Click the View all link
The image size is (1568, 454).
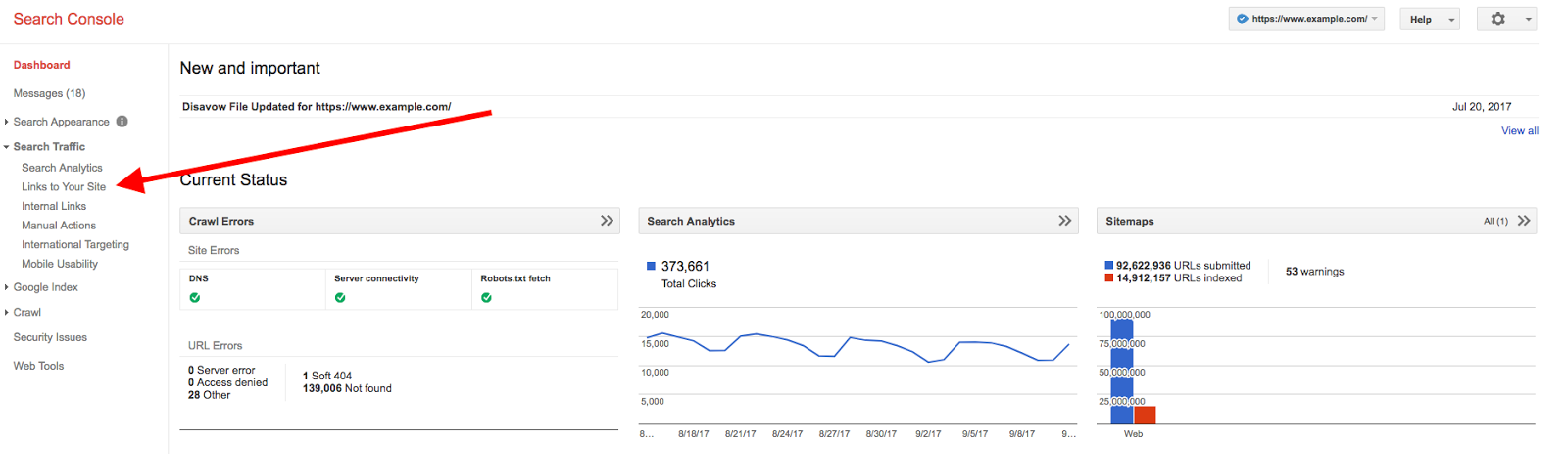1519,130
